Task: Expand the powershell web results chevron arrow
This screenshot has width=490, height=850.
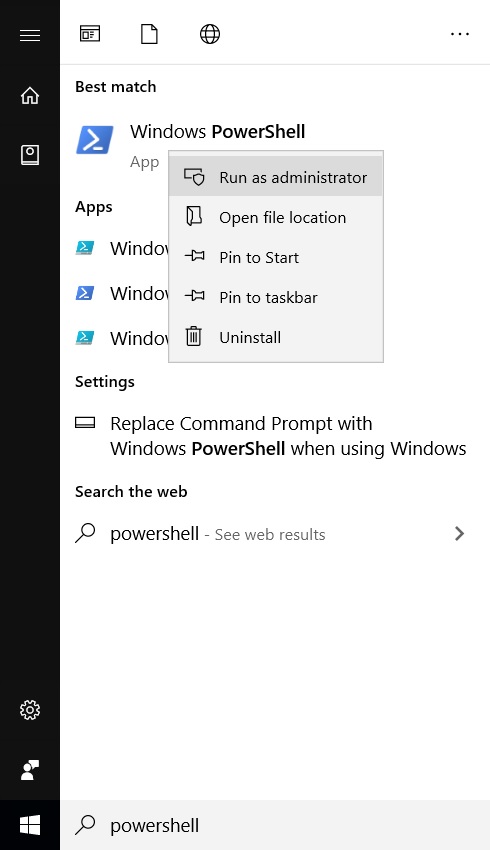Action: pyautogui.click(x=459, y=533)
